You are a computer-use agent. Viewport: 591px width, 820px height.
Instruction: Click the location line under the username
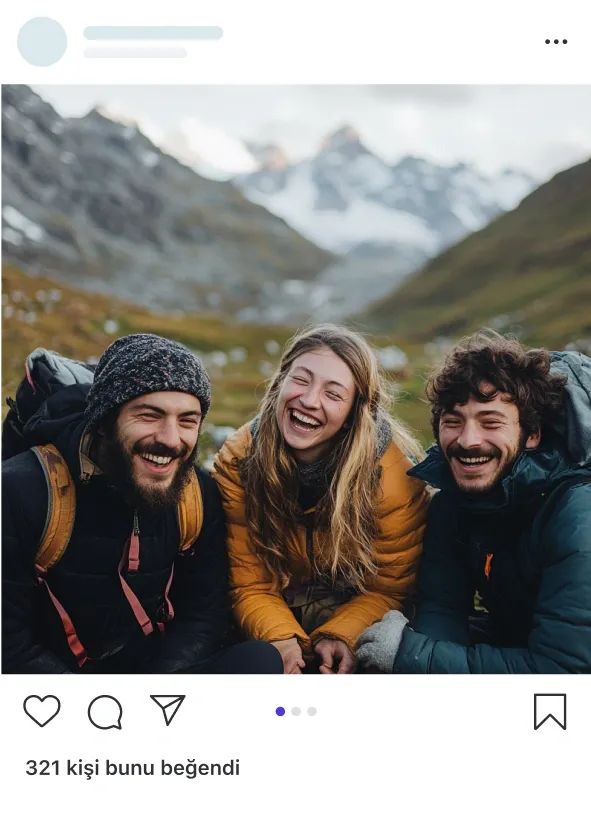[135, 52]
